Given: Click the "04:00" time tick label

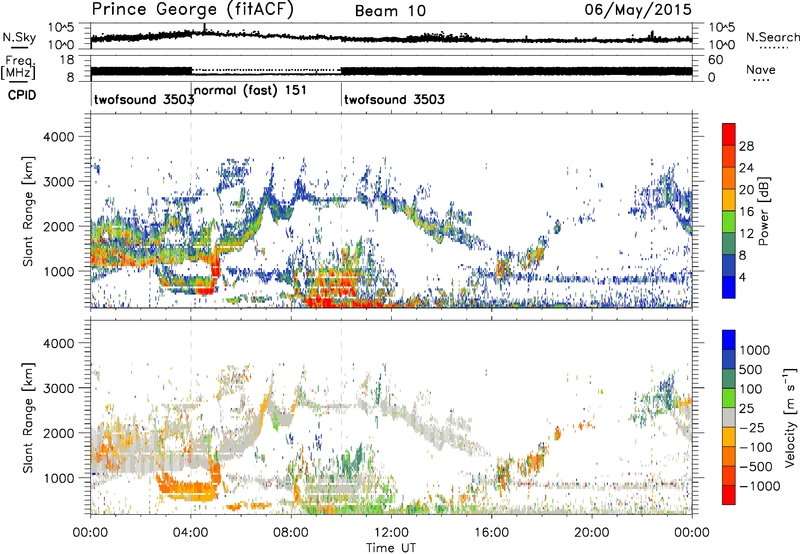Looking at the screenshot, I should click(x=191, y=533).
